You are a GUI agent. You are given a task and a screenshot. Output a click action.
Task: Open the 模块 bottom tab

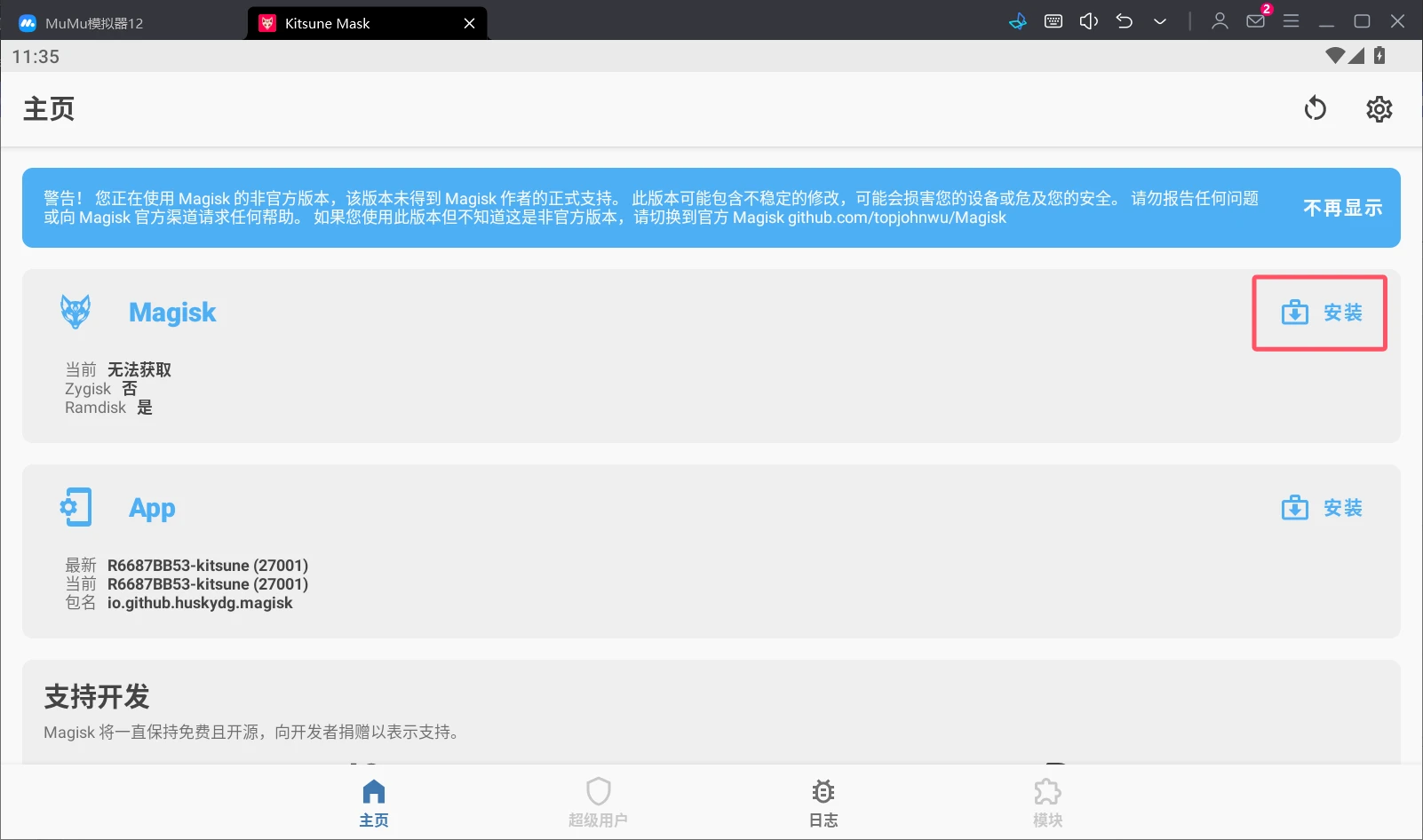[1047, 802]
